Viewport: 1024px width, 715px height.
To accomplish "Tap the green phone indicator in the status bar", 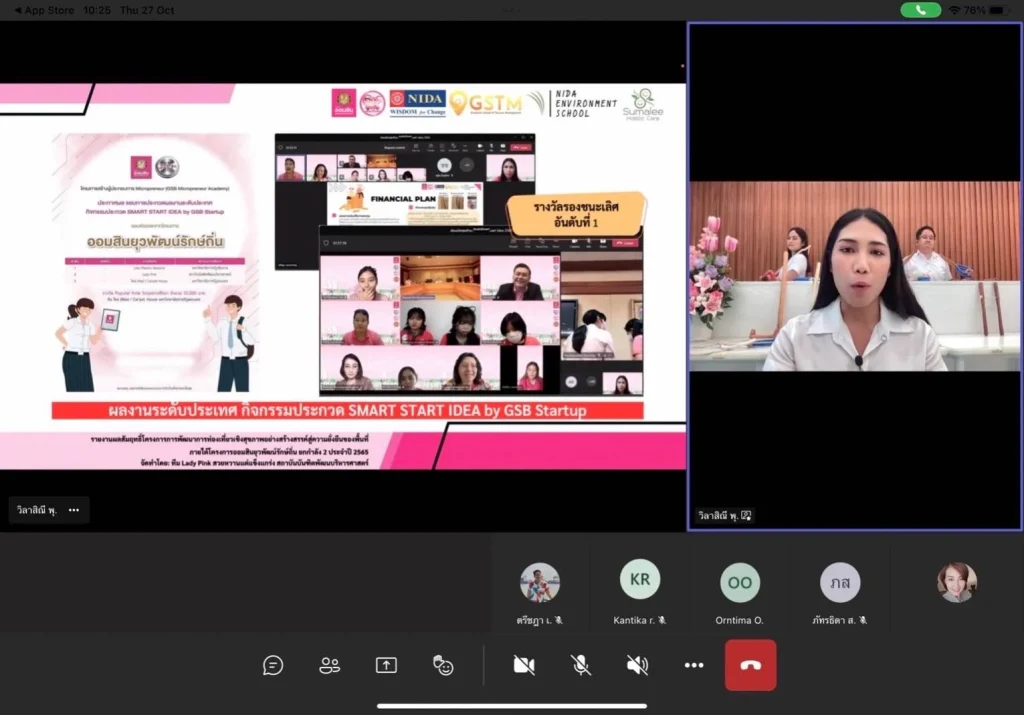I will [918, 10].
